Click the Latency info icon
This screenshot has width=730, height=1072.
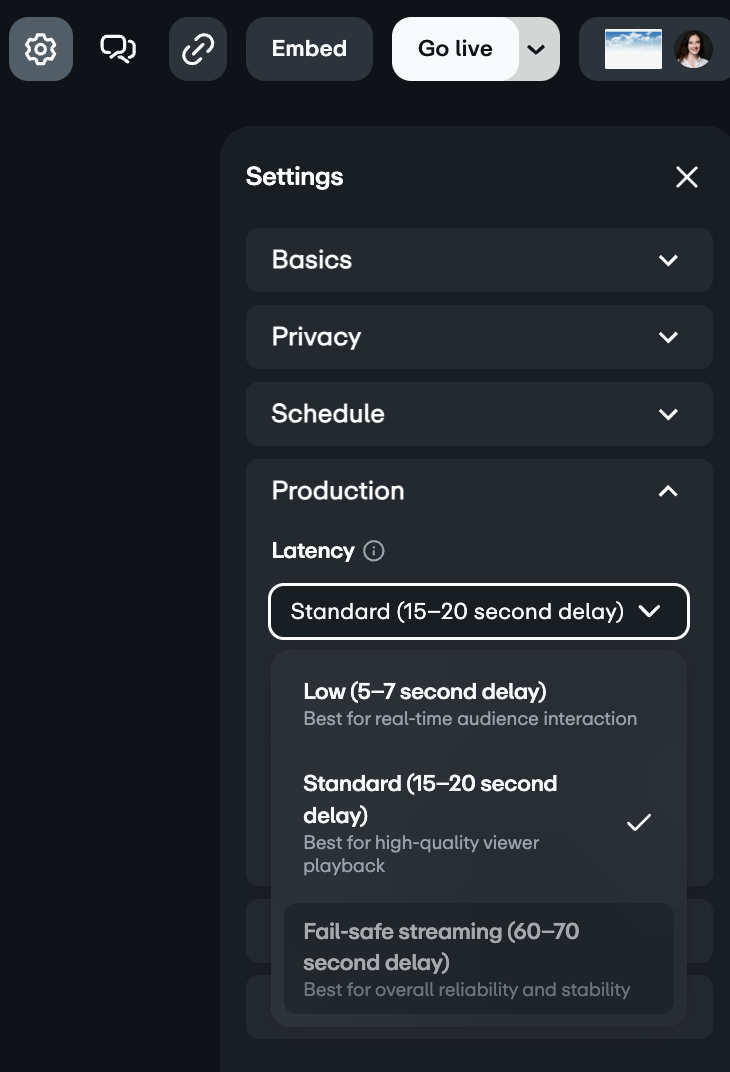point(374,551)
